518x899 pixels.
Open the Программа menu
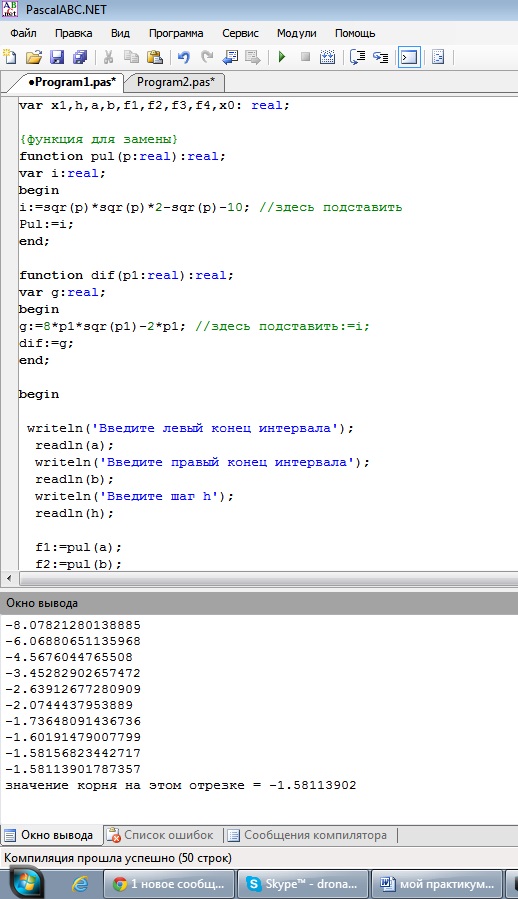176,33
